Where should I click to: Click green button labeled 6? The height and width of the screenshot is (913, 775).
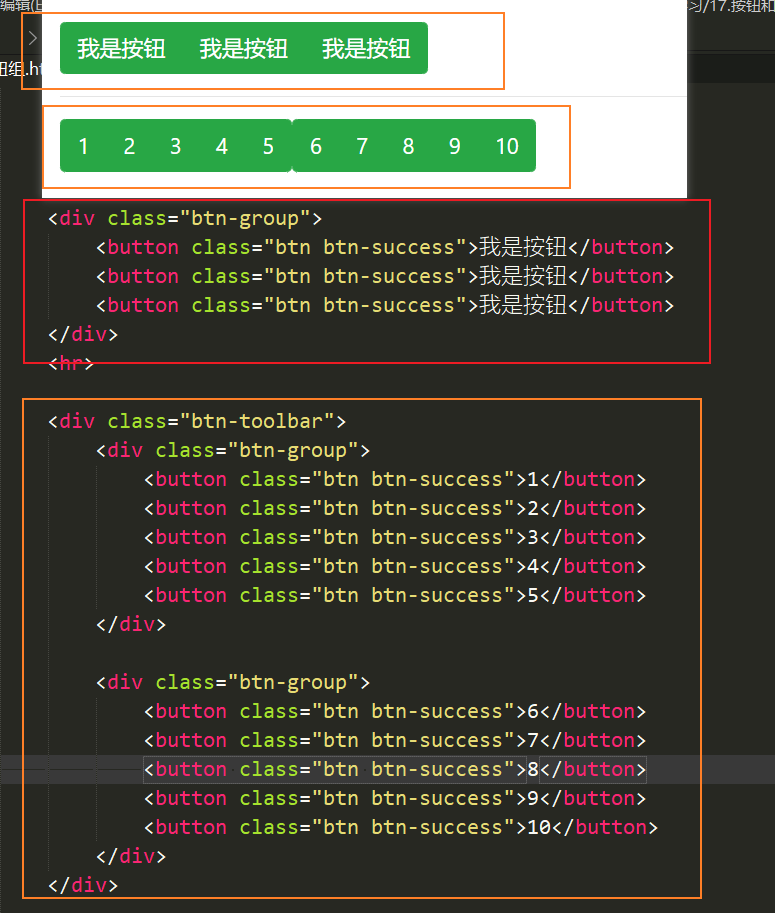tap(316, 146)
